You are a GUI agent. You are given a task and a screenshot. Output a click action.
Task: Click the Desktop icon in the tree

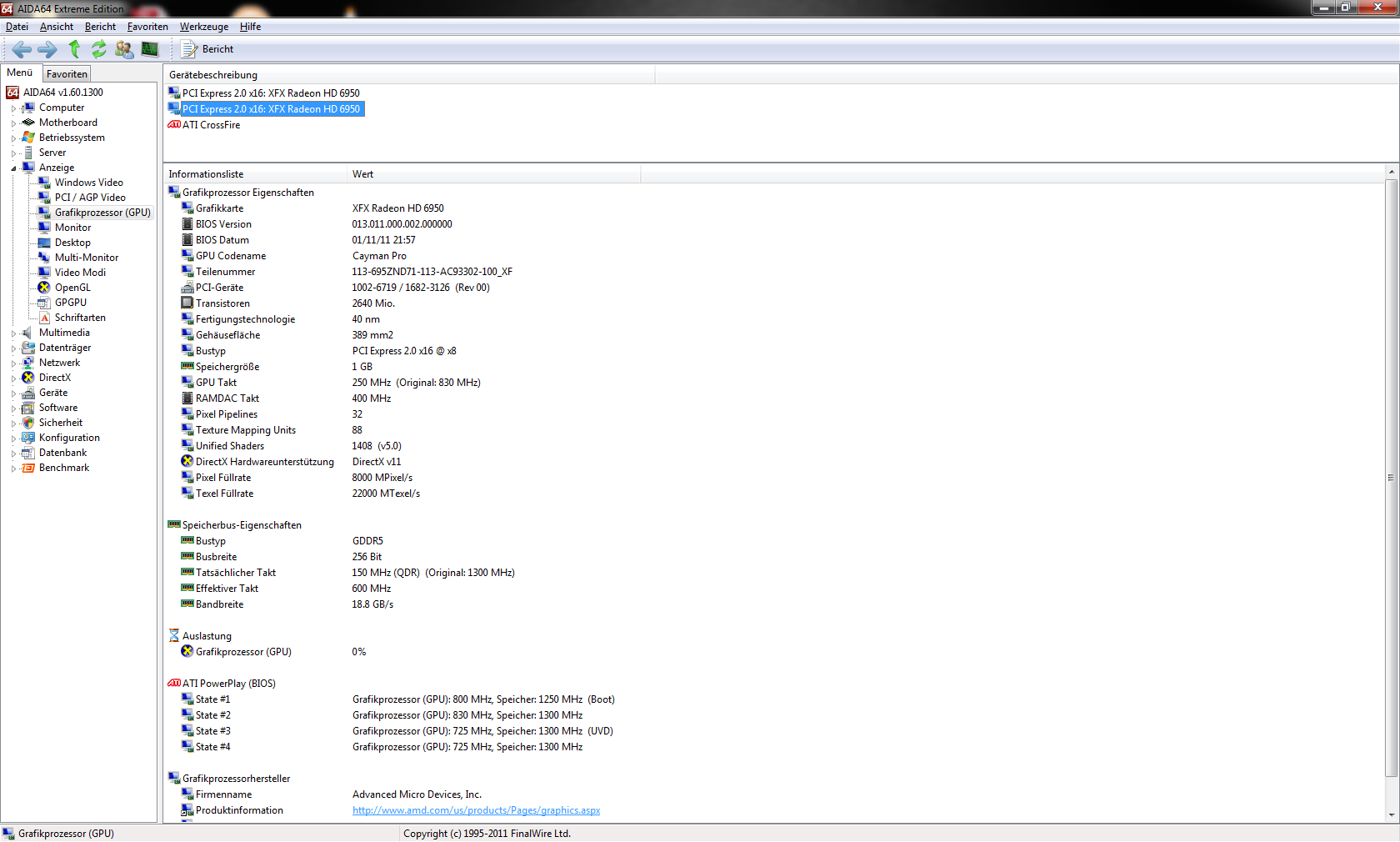44,243
